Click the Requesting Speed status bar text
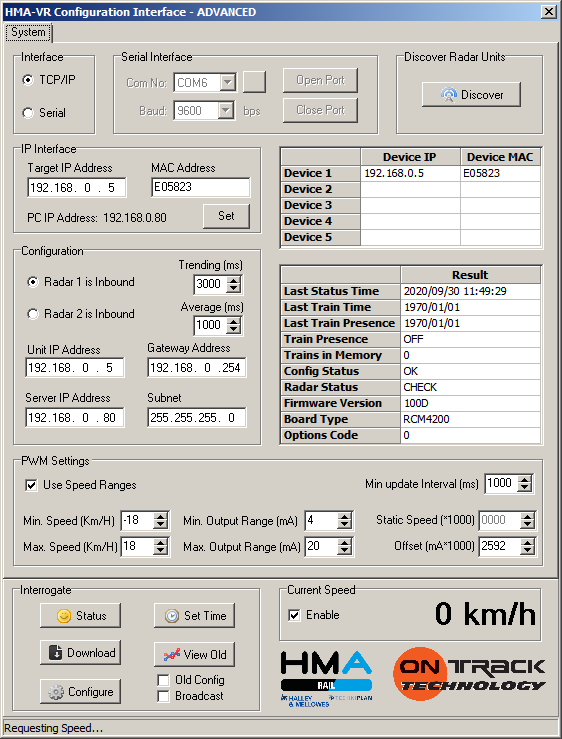Image resolution: width=562 pixels, height=739 pixels. pos(53,729)
